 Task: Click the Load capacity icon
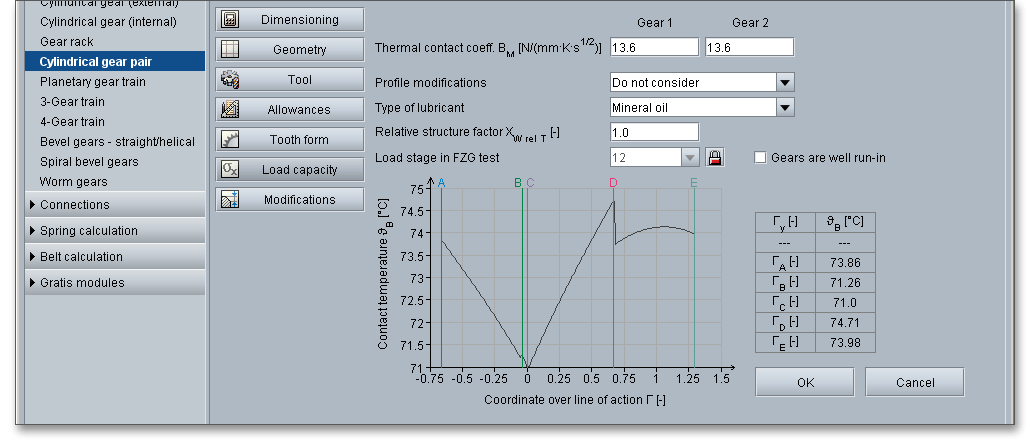click(229, 169)
